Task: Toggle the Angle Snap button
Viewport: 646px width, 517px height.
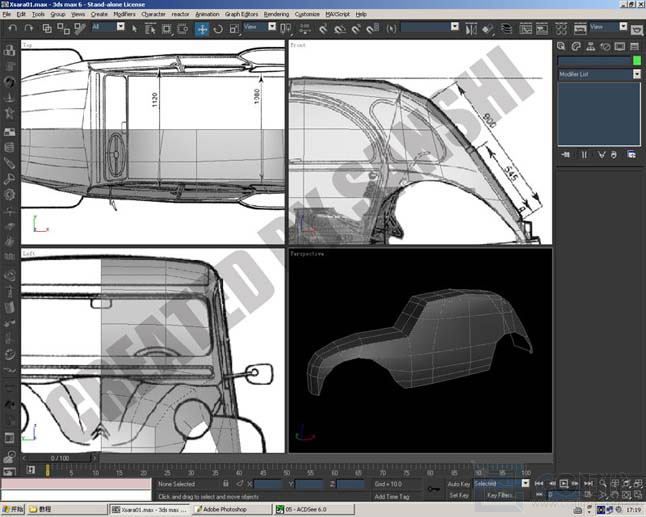Action: pyautogui.click(x=339, y=28)
